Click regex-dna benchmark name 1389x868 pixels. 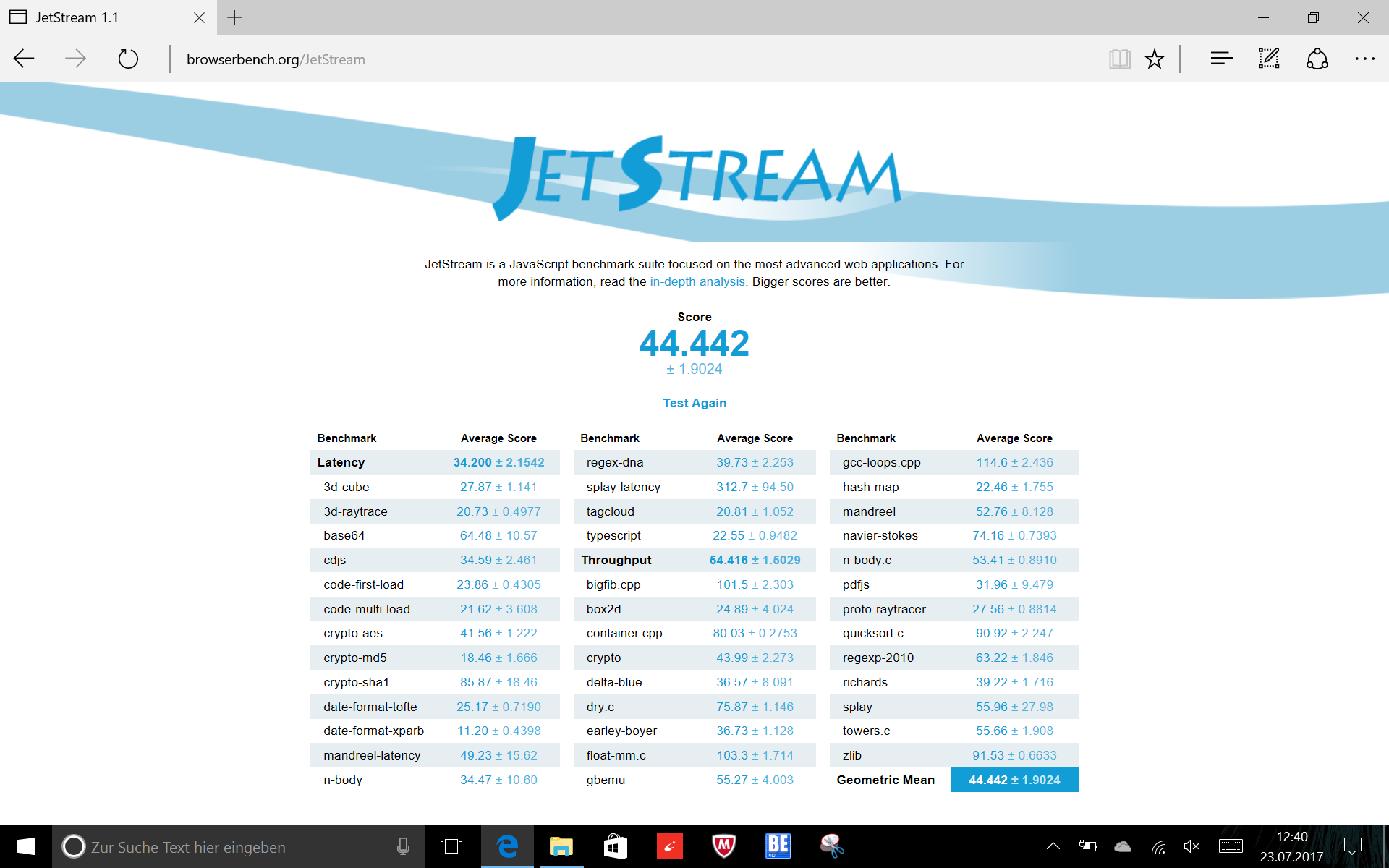coord(615,462)
